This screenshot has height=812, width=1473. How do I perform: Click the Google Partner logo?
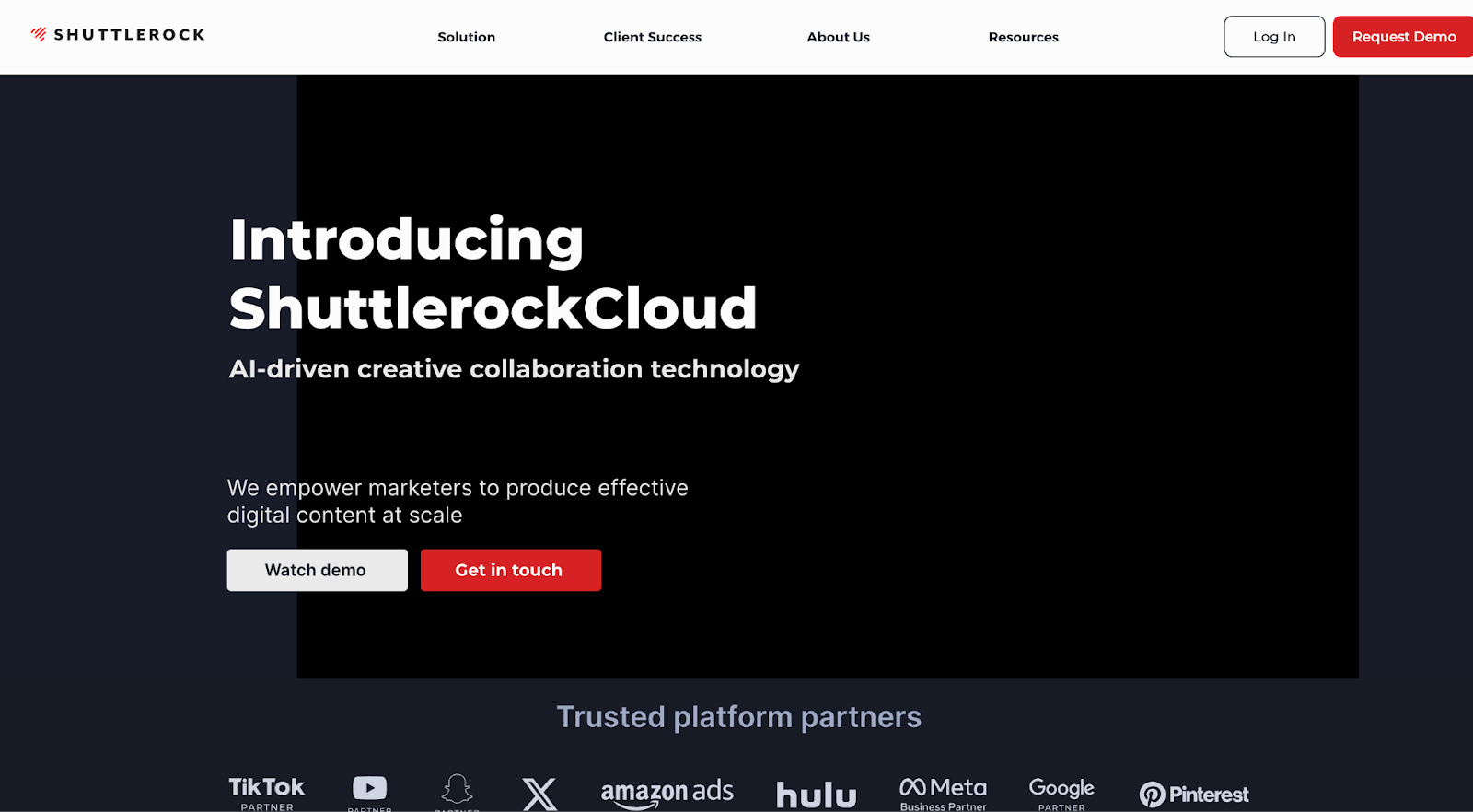[x=1061, y=794]
